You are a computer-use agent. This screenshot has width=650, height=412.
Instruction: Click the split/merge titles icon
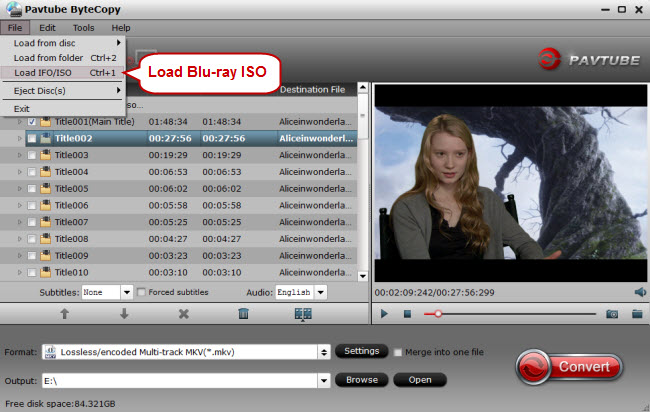point(303,314)
